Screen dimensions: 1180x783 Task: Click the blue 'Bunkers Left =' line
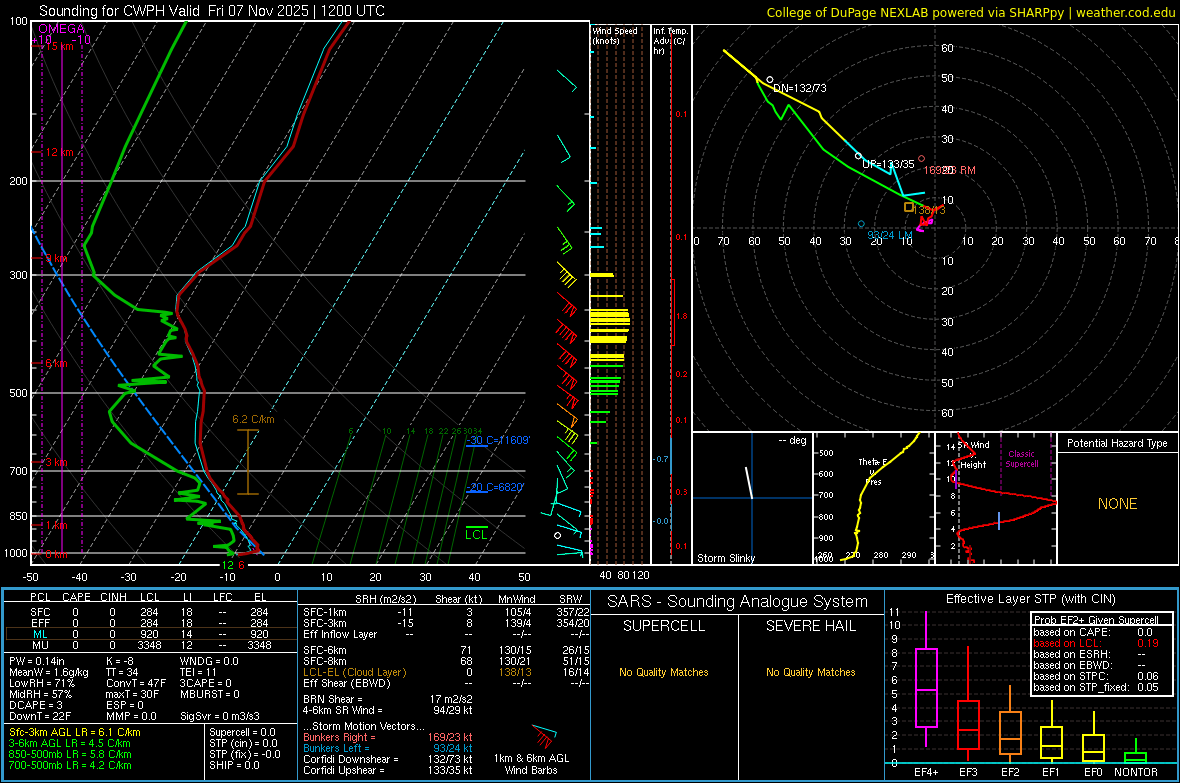click(x=388, y=748)
